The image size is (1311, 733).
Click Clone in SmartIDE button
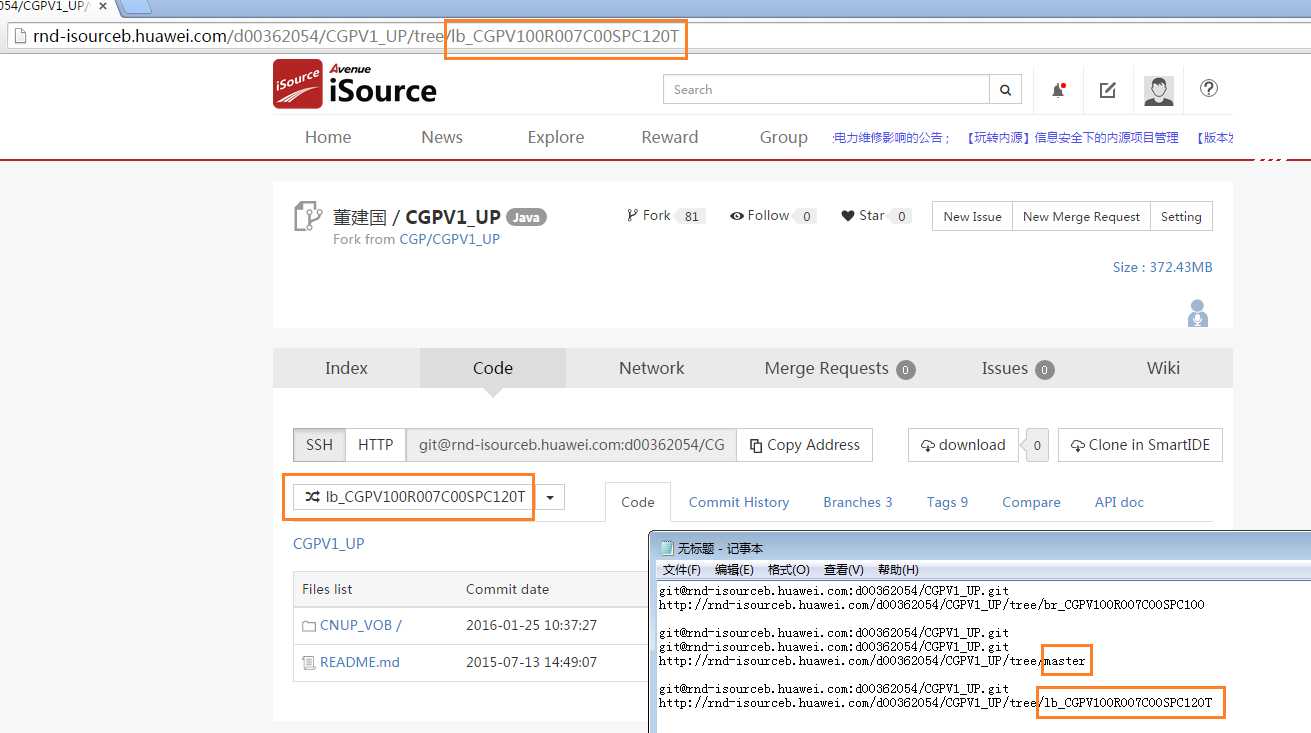coord(1140,445)
